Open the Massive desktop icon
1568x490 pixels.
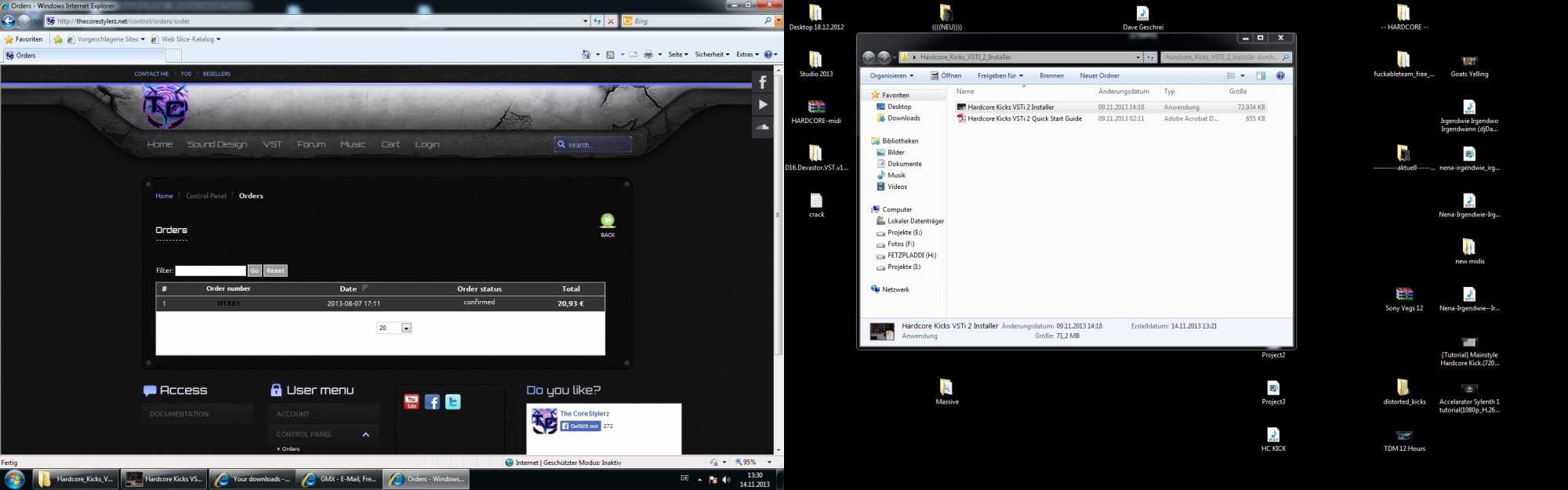(946, 391)
